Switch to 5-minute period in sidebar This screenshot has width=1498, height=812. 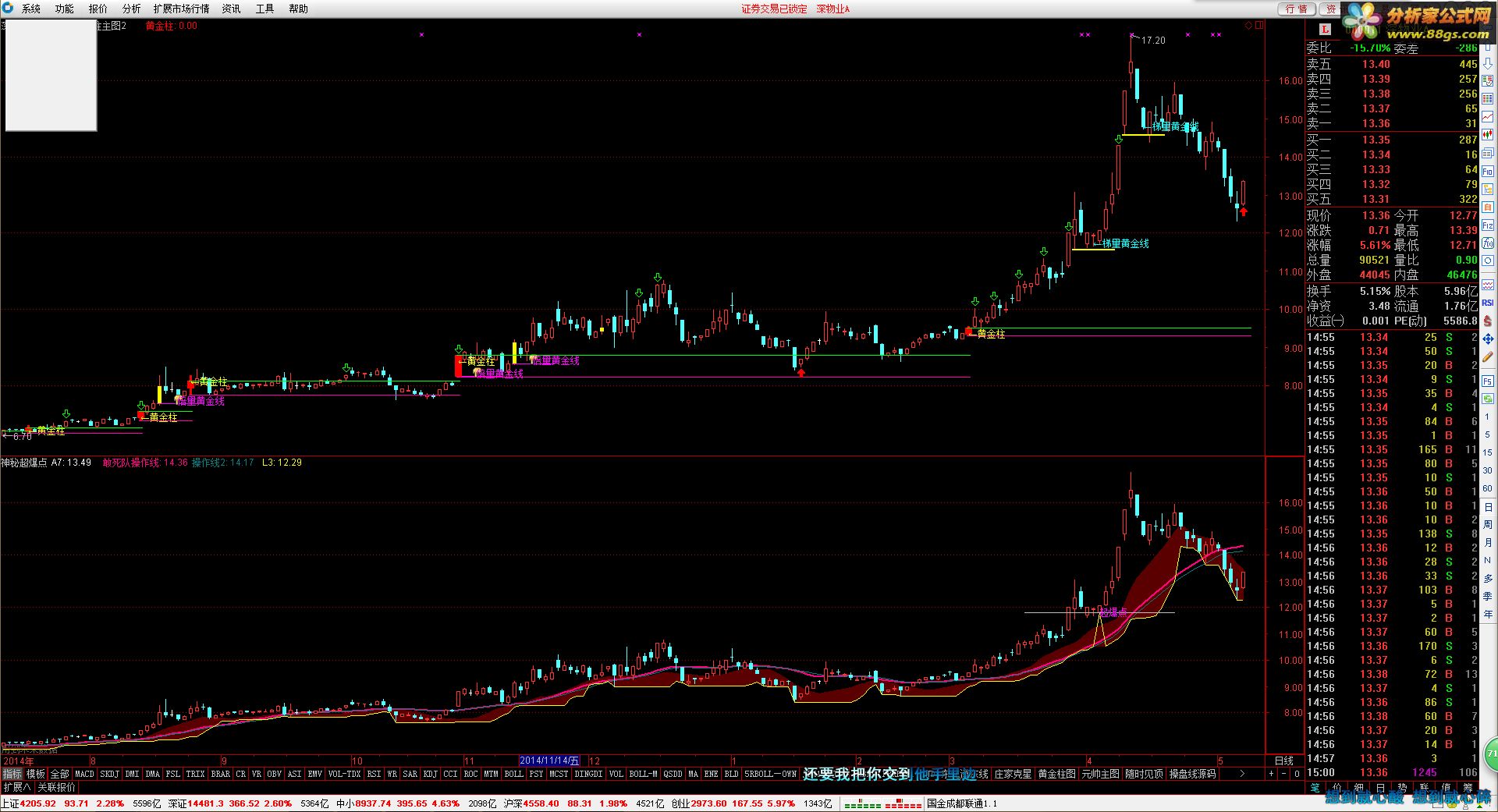(1488, 434)
